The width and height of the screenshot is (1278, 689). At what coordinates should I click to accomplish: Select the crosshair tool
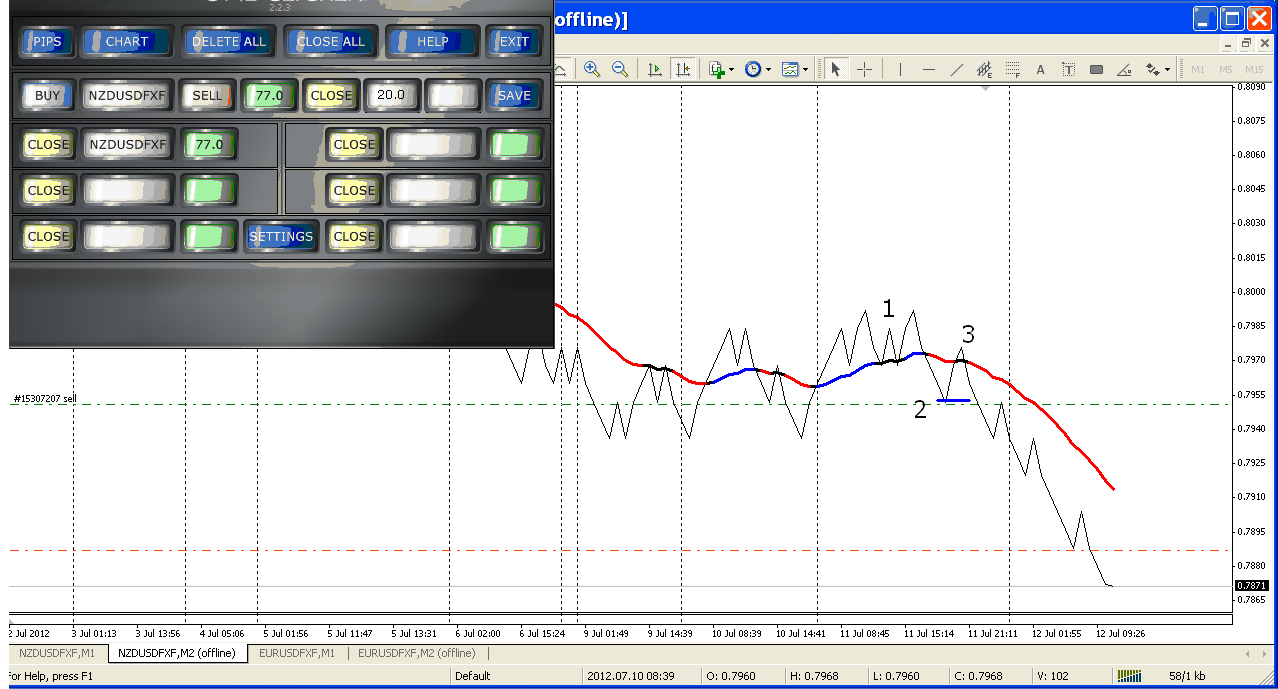[x=865, y=69]
